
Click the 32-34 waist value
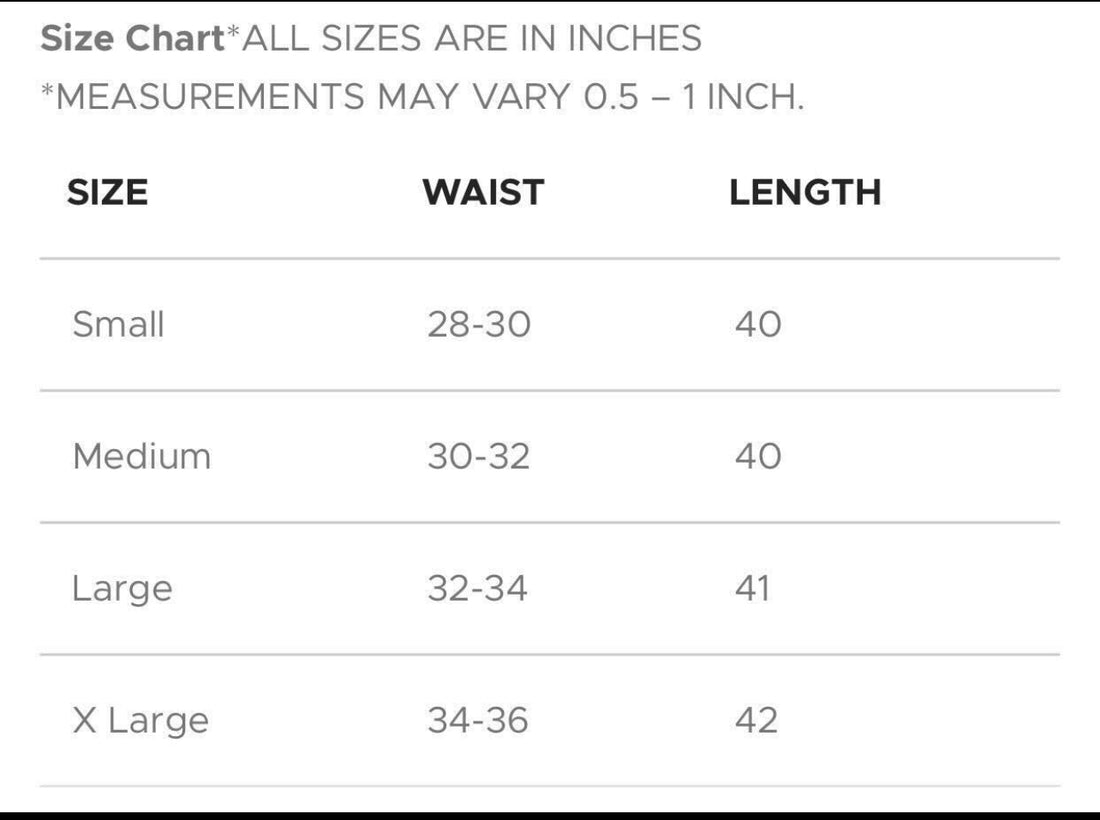[477, 588]
